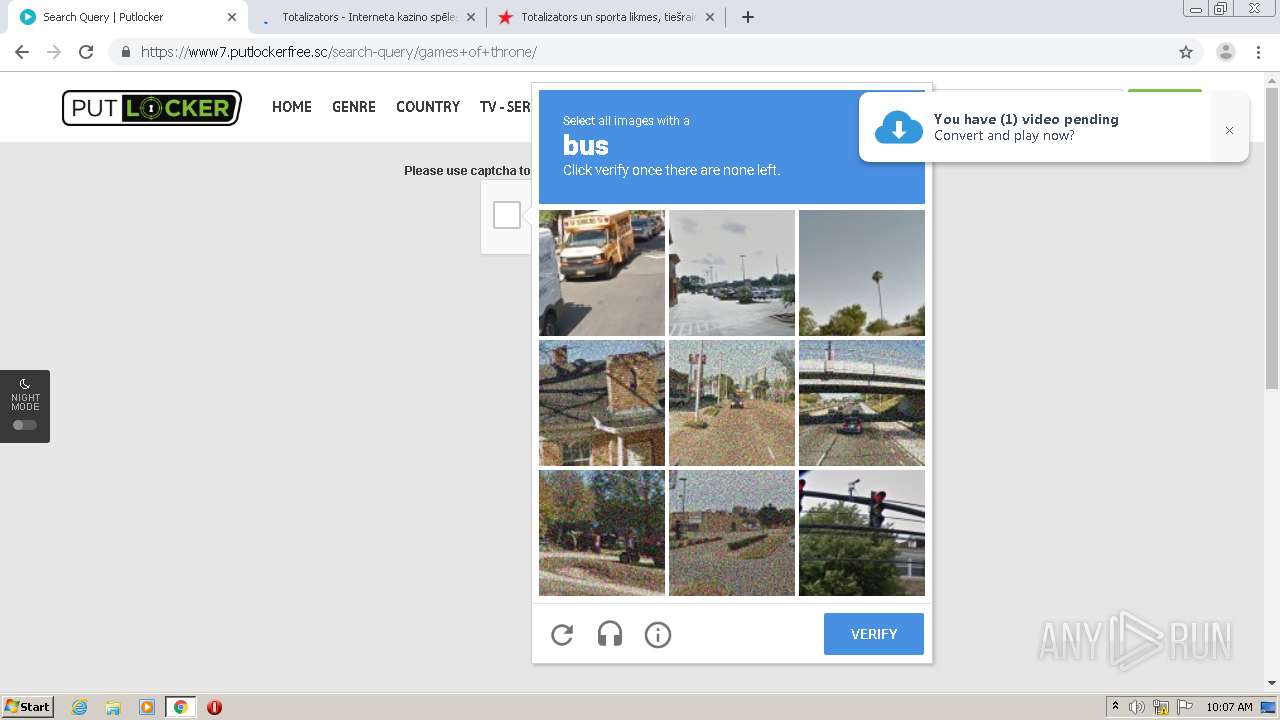This screenshot has height=720, width=1280.
Task: Open the Action Center flag icon
Action: [1184, 707]
